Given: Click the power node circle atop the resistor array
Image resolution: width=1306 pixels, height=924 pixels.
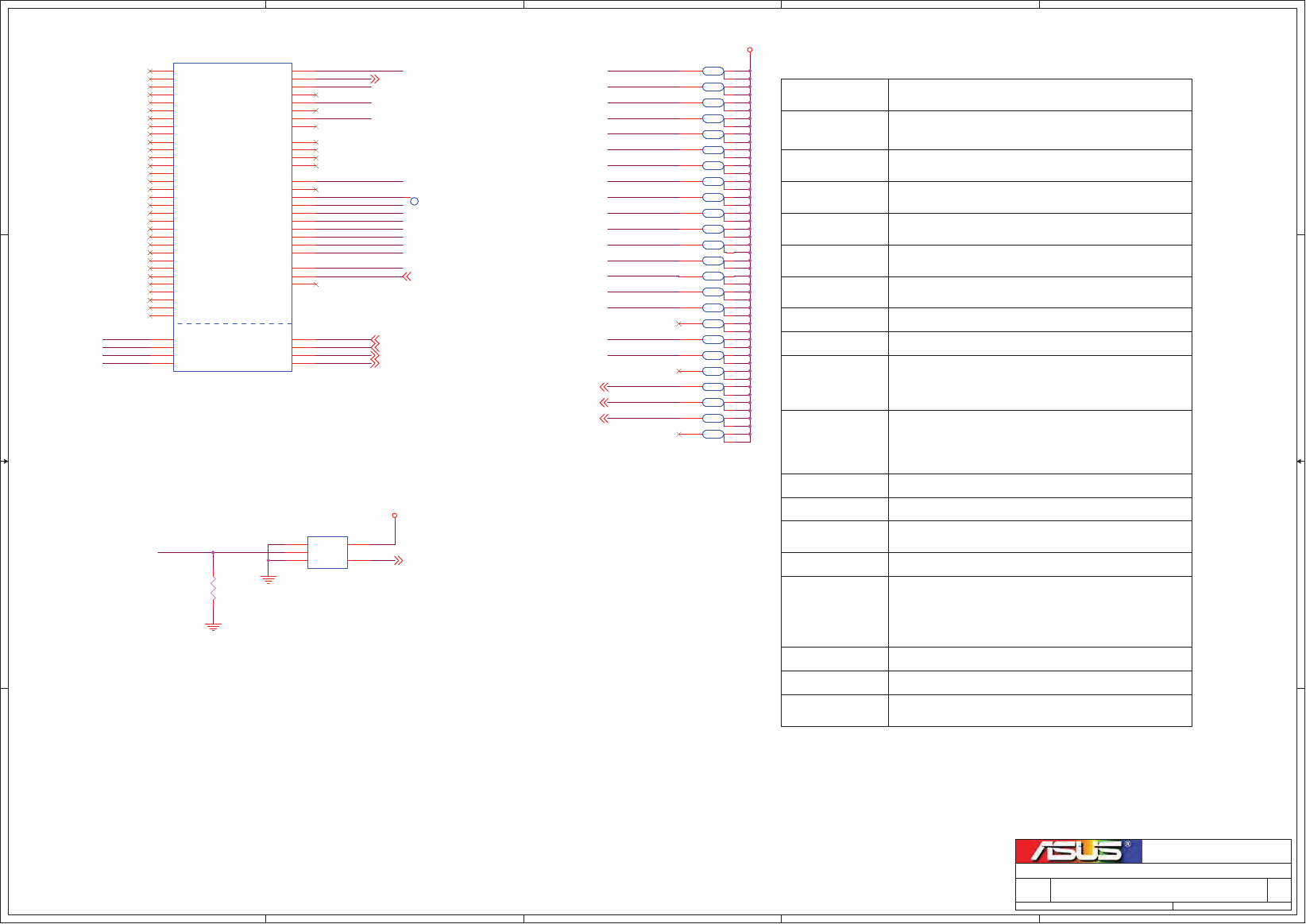Looking at the screenshot, I should [x=749, y=49].
